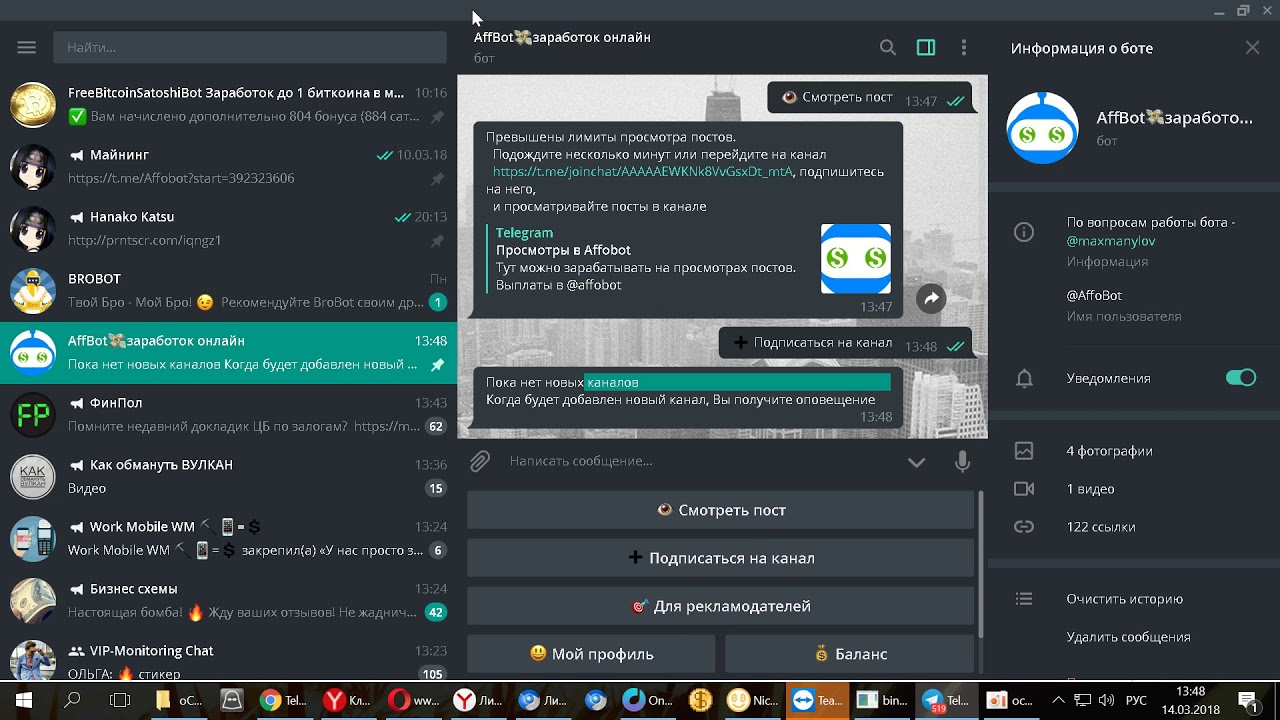Open Task View on the taskbar
The width and height of the screenshot is (1280, 720).
pyautogui.click(x=120, y=700)
